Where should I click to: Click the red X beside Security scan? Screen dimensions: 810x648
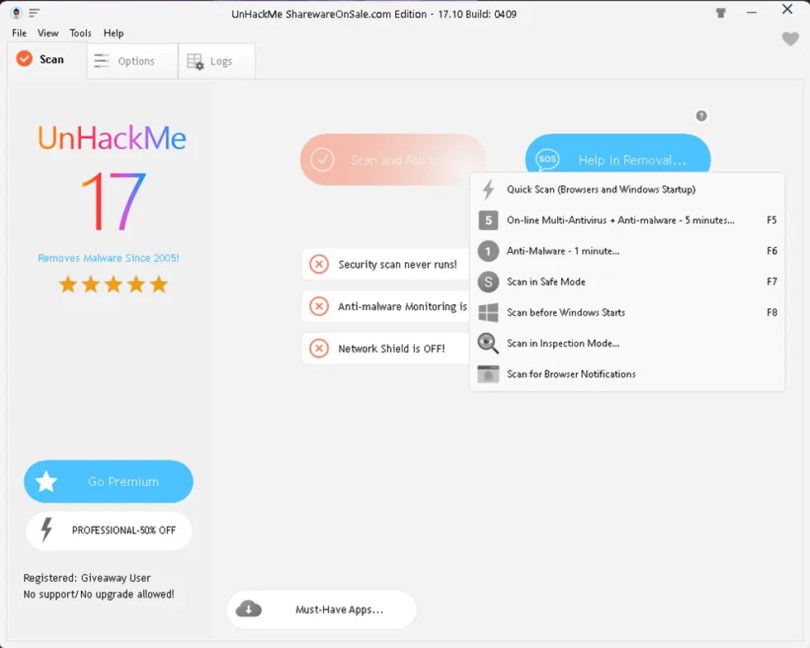[319, 264]
